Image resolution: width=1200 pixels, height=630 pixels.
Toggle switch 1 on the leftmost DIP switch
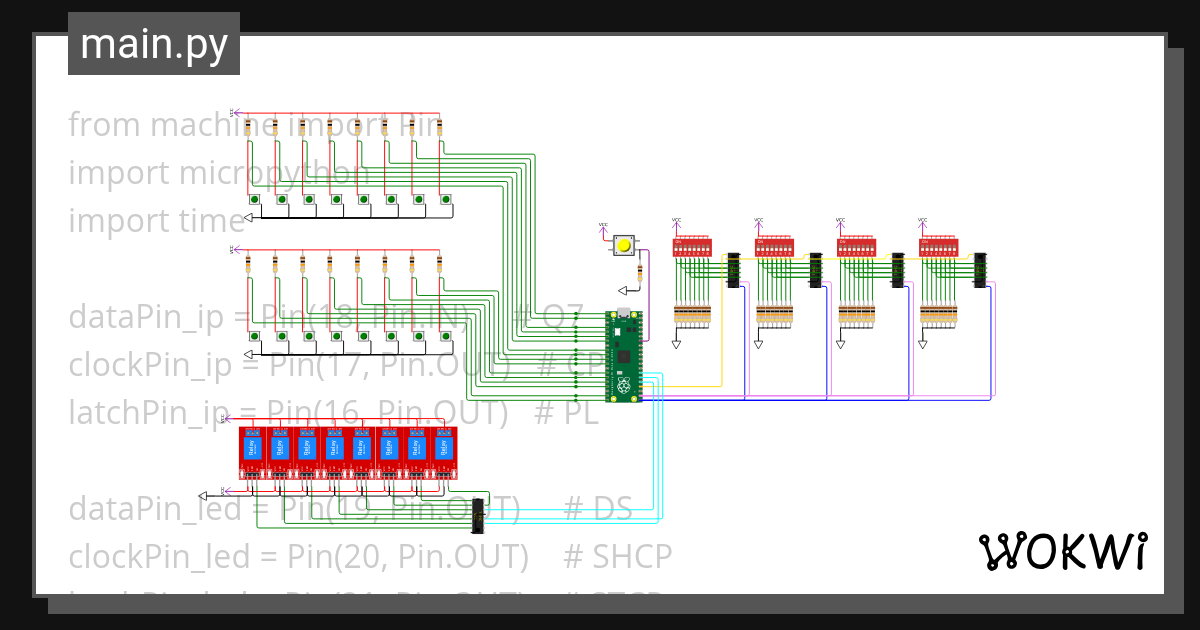click(x=677, y=247)
